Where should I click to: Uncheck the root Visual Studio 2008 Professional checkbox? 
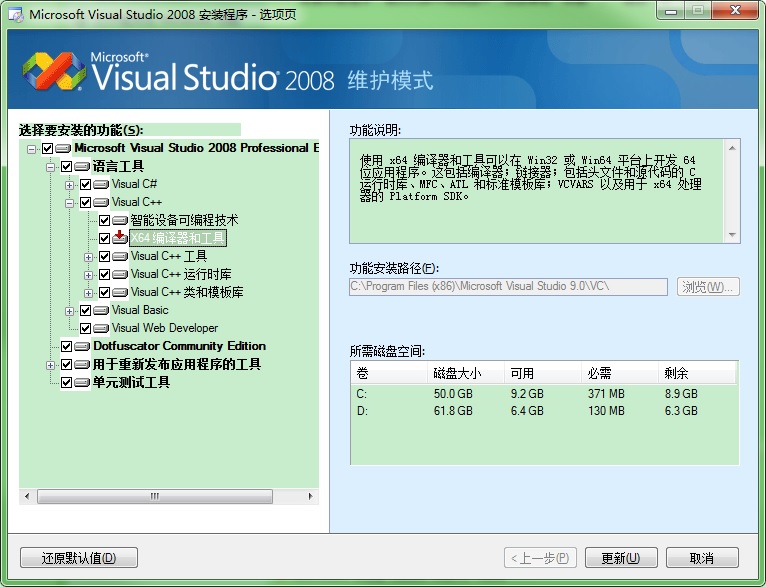47,148
